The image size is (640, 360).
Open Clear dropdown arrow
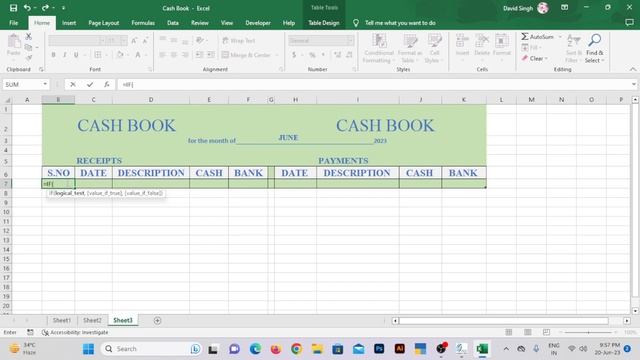[546, 58]
